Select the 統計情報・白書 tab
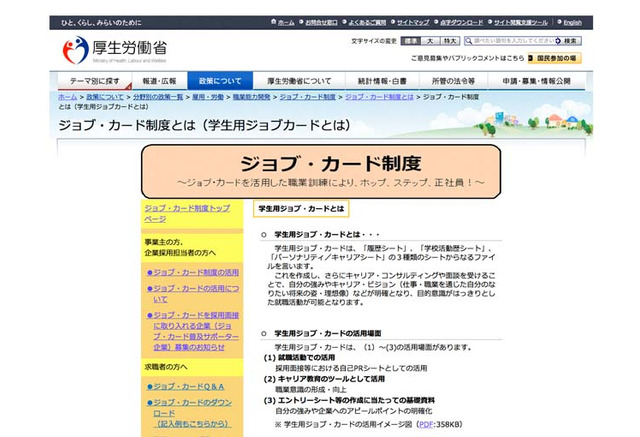640x437 pixels. click(383, 81)
